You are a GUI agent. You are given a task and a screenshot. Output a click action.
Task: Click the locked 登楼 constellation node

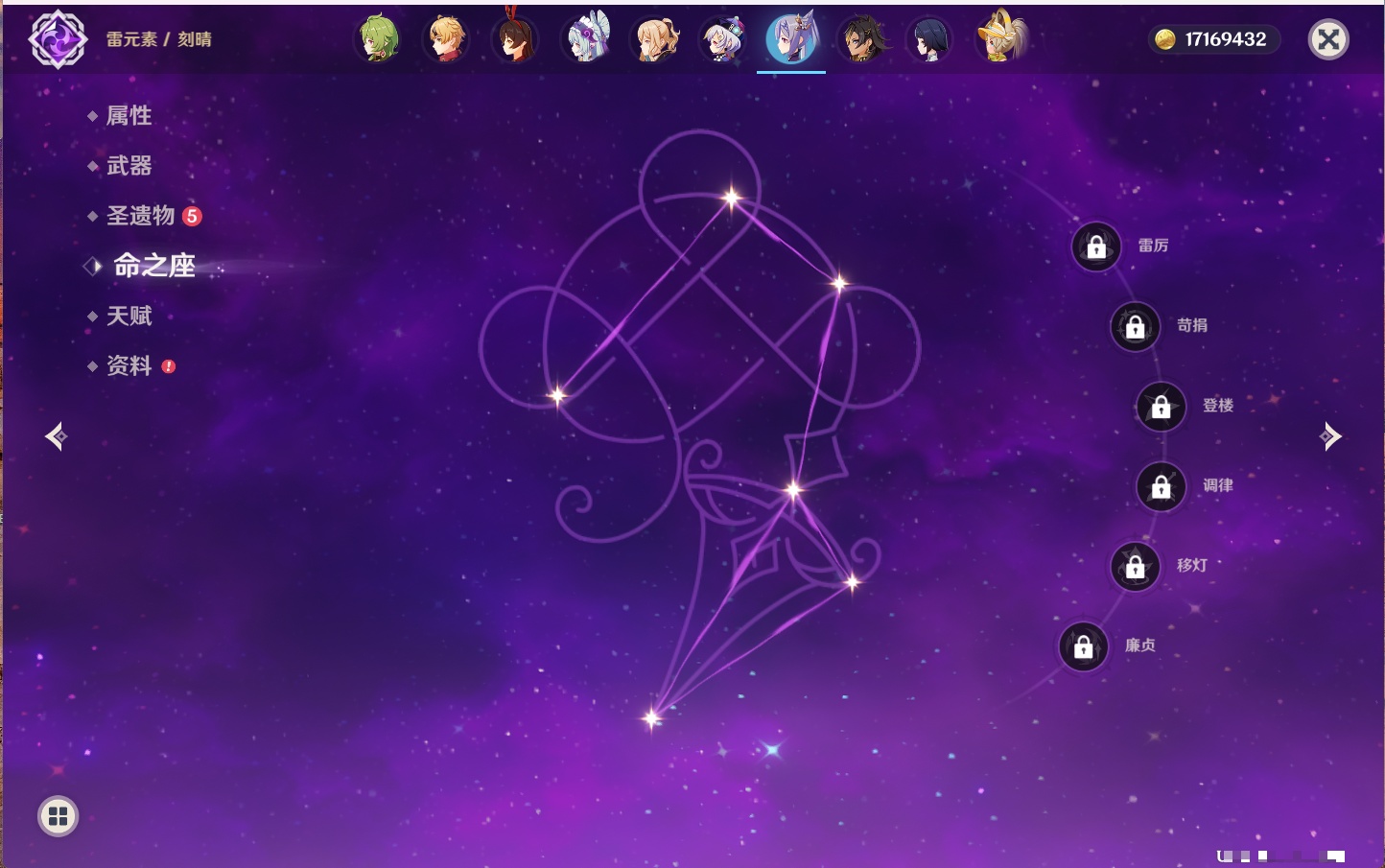(x=1162, y=407)
